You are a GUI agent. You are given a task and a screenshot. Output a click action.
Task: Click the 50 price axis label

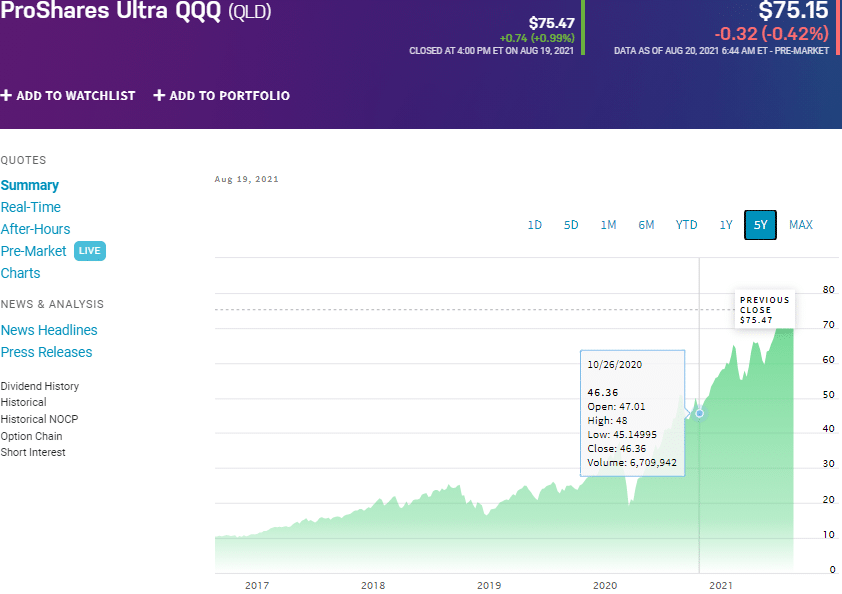coord(829,395)
